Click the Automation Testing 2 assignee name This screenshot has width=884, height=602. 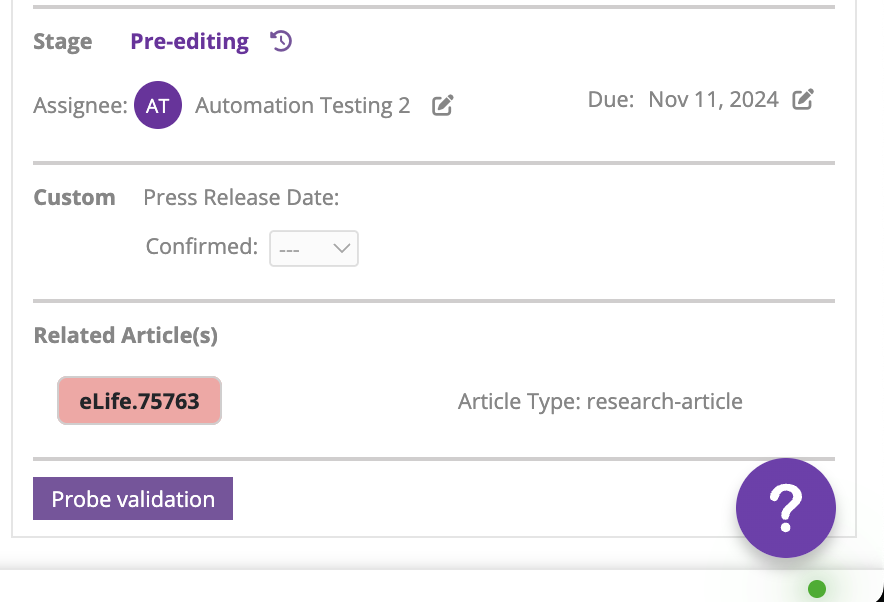302,106
